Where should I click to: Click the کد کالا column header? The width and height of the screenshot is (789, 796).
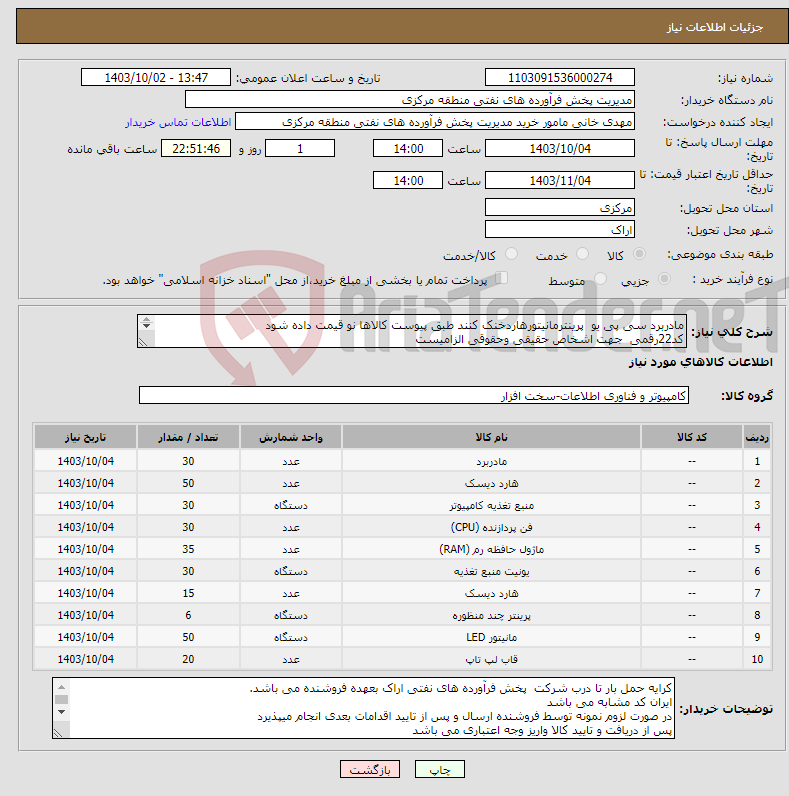(692, 437)
